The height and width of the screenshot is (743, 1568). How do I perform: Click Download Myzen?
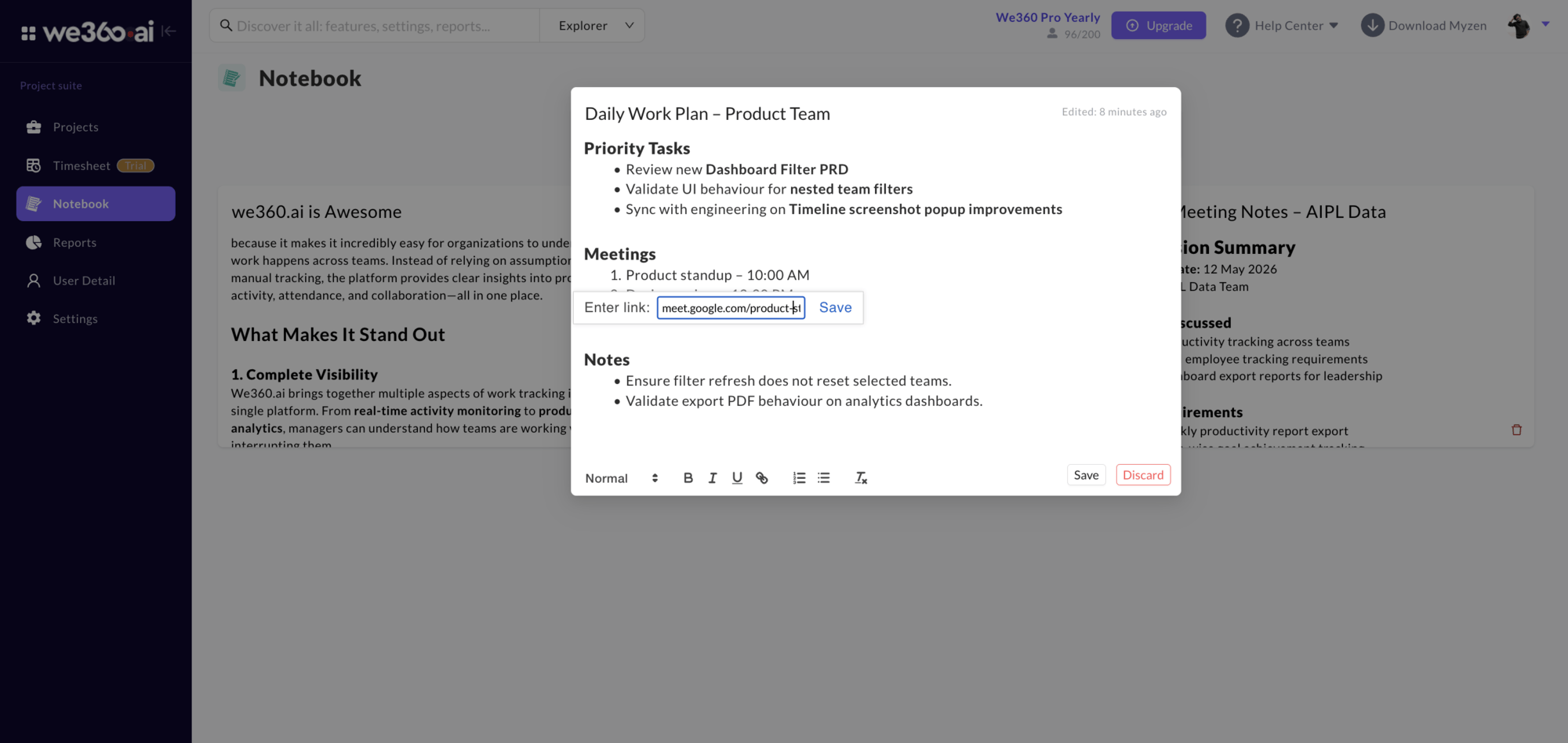tap(1424, 26)
